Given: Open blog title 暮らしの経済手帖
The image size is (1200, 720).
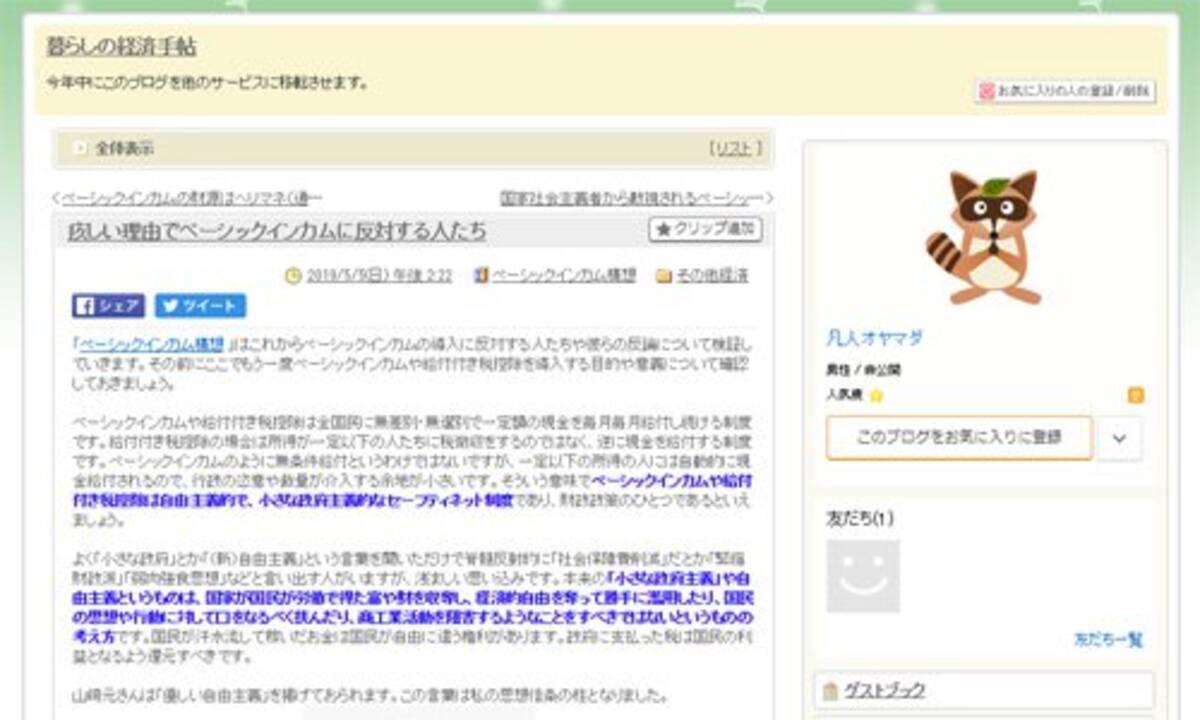Looking at the screenshot, I should point(121,47).
